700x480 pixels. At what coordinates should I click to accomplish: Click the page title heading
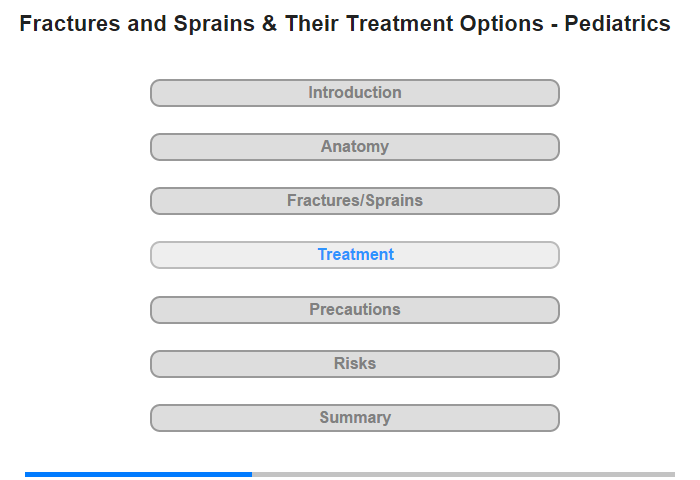pyautogui.click(x=345, y=24)
